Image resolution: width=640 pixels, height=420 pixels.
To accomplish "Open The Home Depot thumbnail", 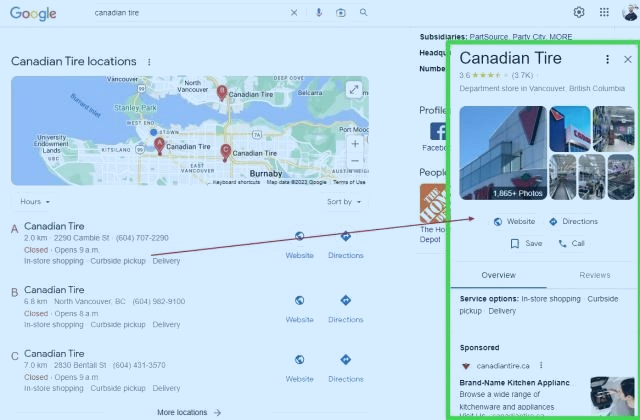I will (433, 203).
